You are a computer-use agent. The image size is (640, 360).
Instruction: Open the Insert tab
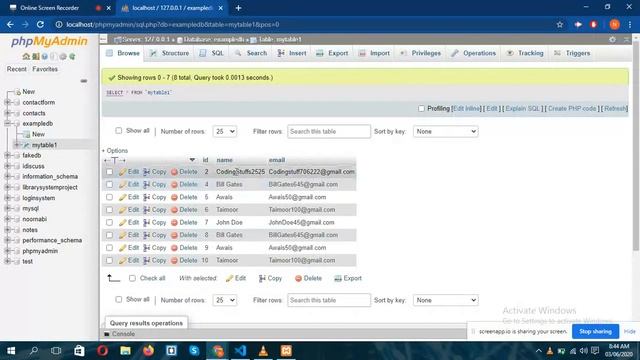(292, 53)
